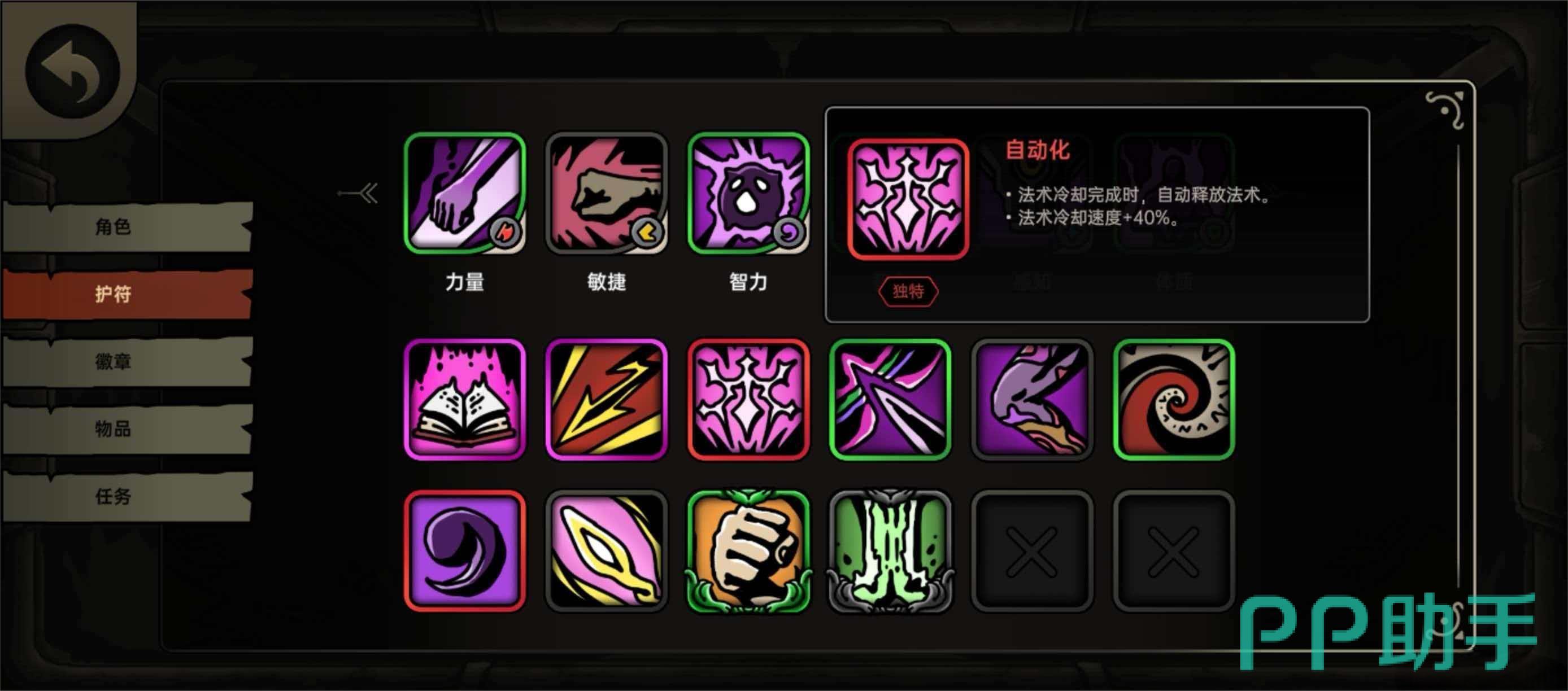Screen dimensions: 1568x691
Task: Select the purple crescent swirl amulet
Action: click(x=464, y=551)
